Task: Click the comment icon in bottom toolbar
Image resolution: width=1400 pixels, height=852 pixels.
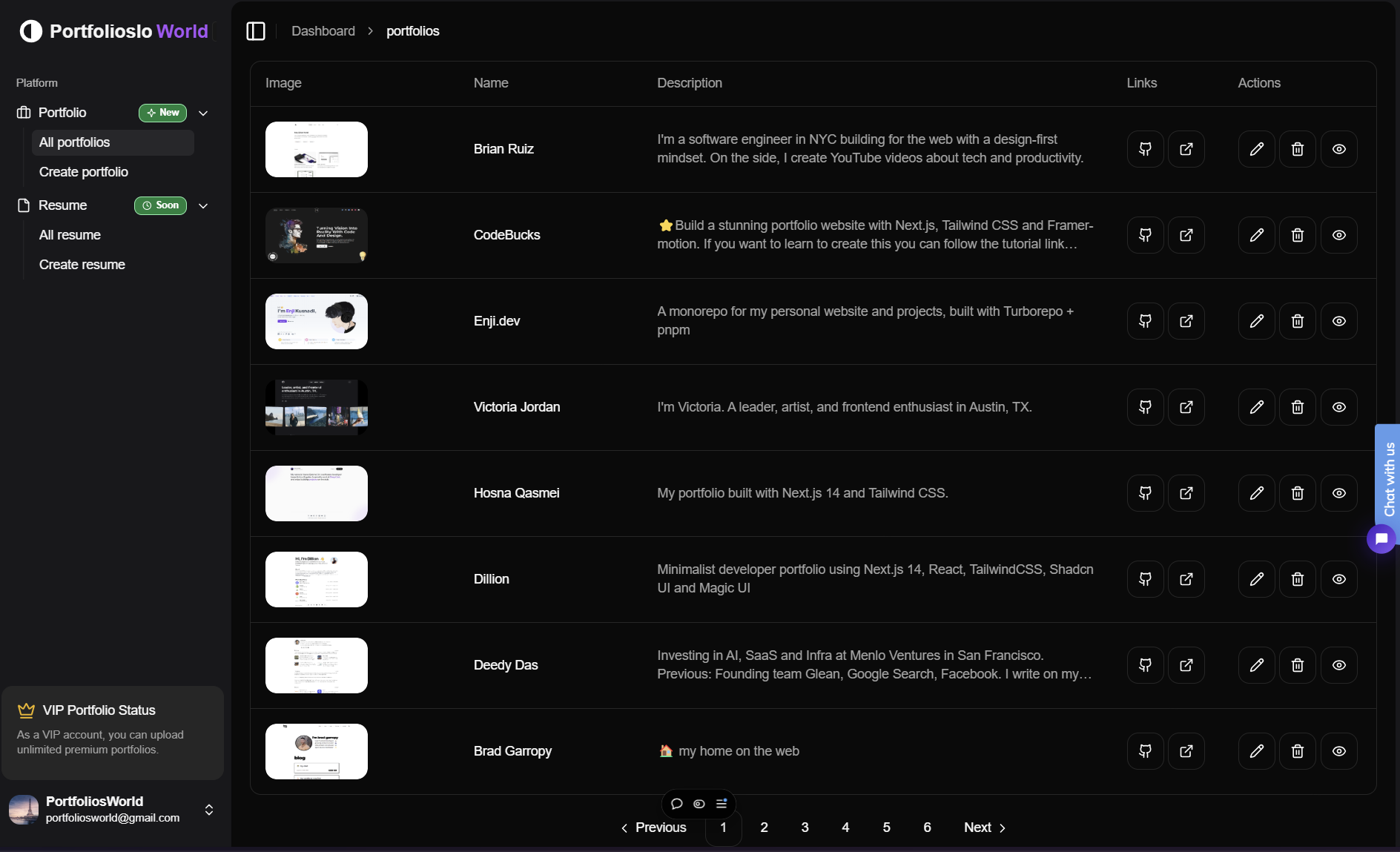Action: pos(676,804)
